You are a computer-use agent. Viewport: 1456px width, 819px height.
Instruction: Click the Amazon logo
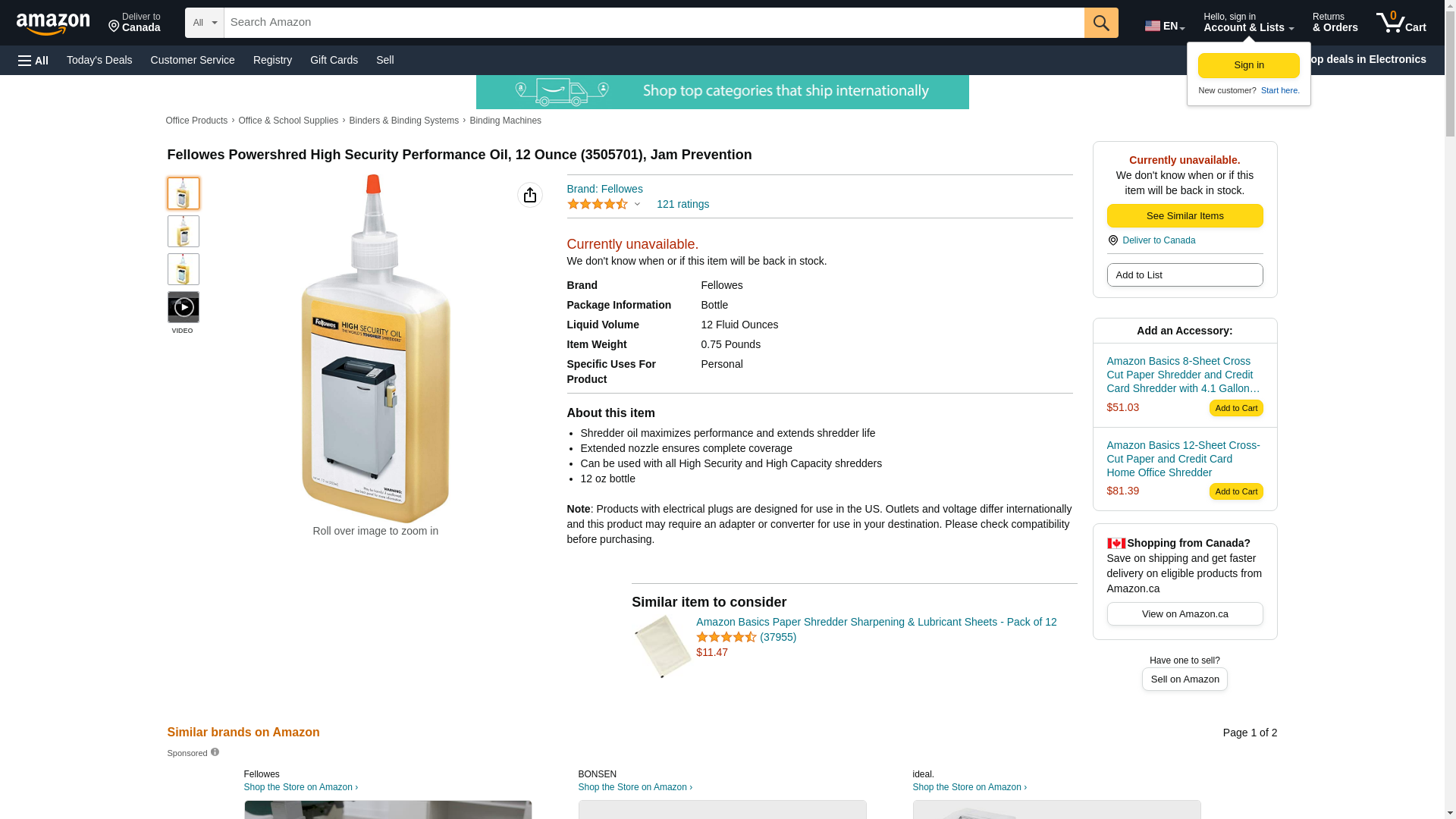[53, 24]
